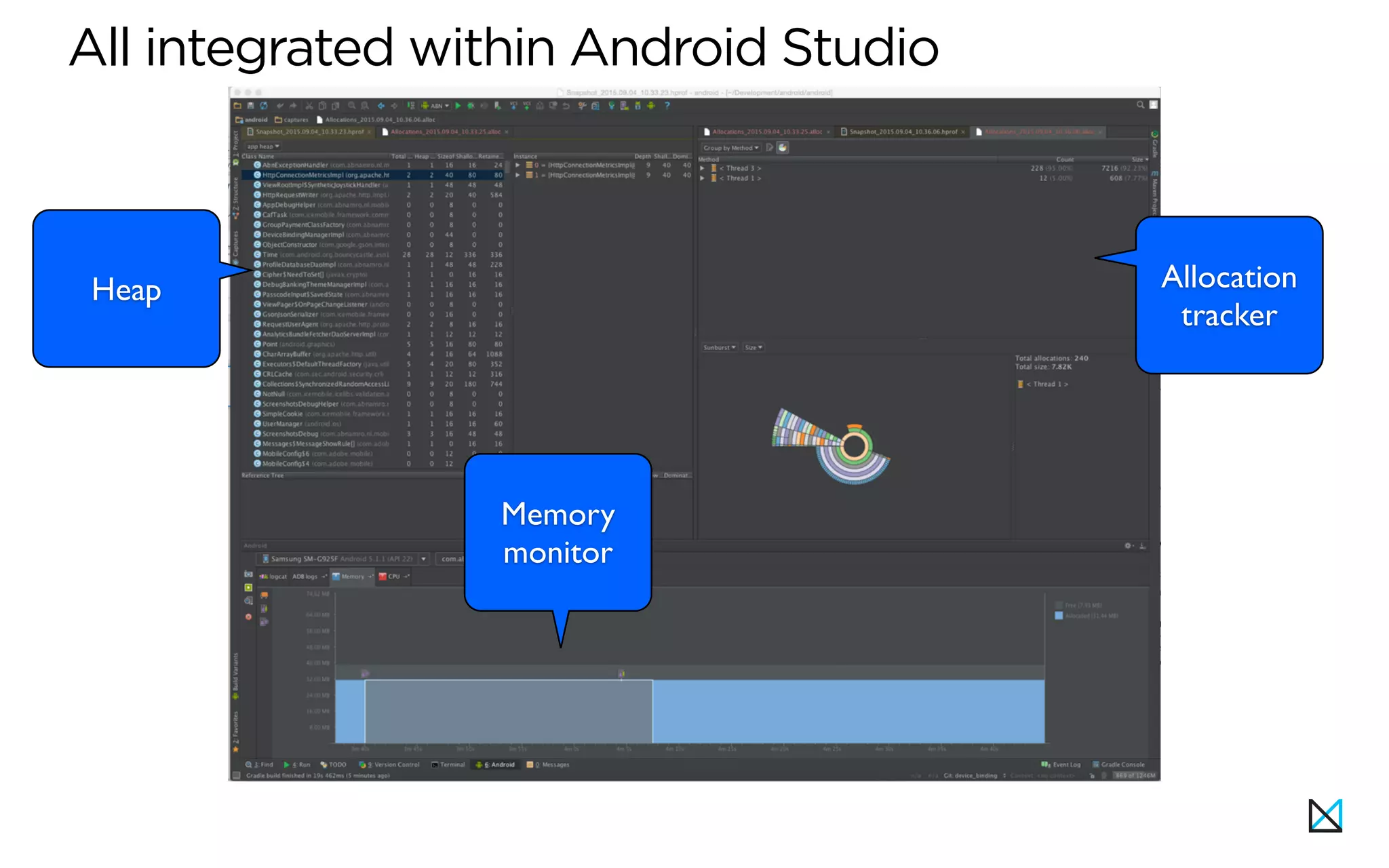This screenshot has width=1389, height=868.
Task: Click the Save All toolbar icon
Action: click(250, 106)
